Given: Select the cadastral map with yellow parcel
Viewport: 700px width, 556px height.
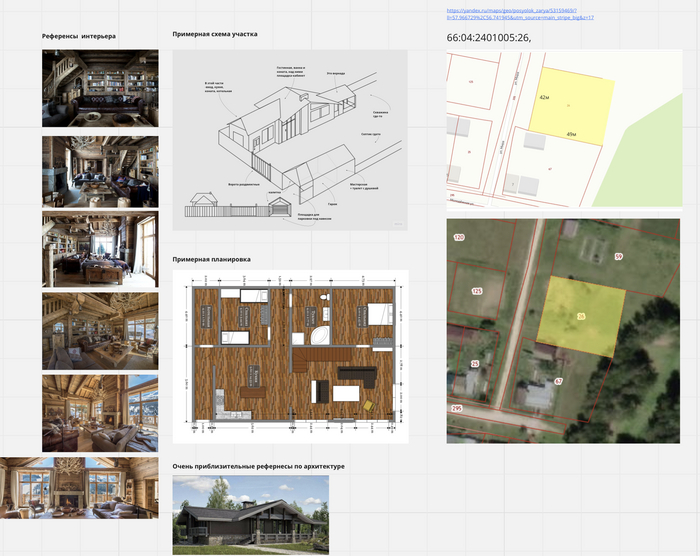Looking at the screenshot, I should point(564,129).
